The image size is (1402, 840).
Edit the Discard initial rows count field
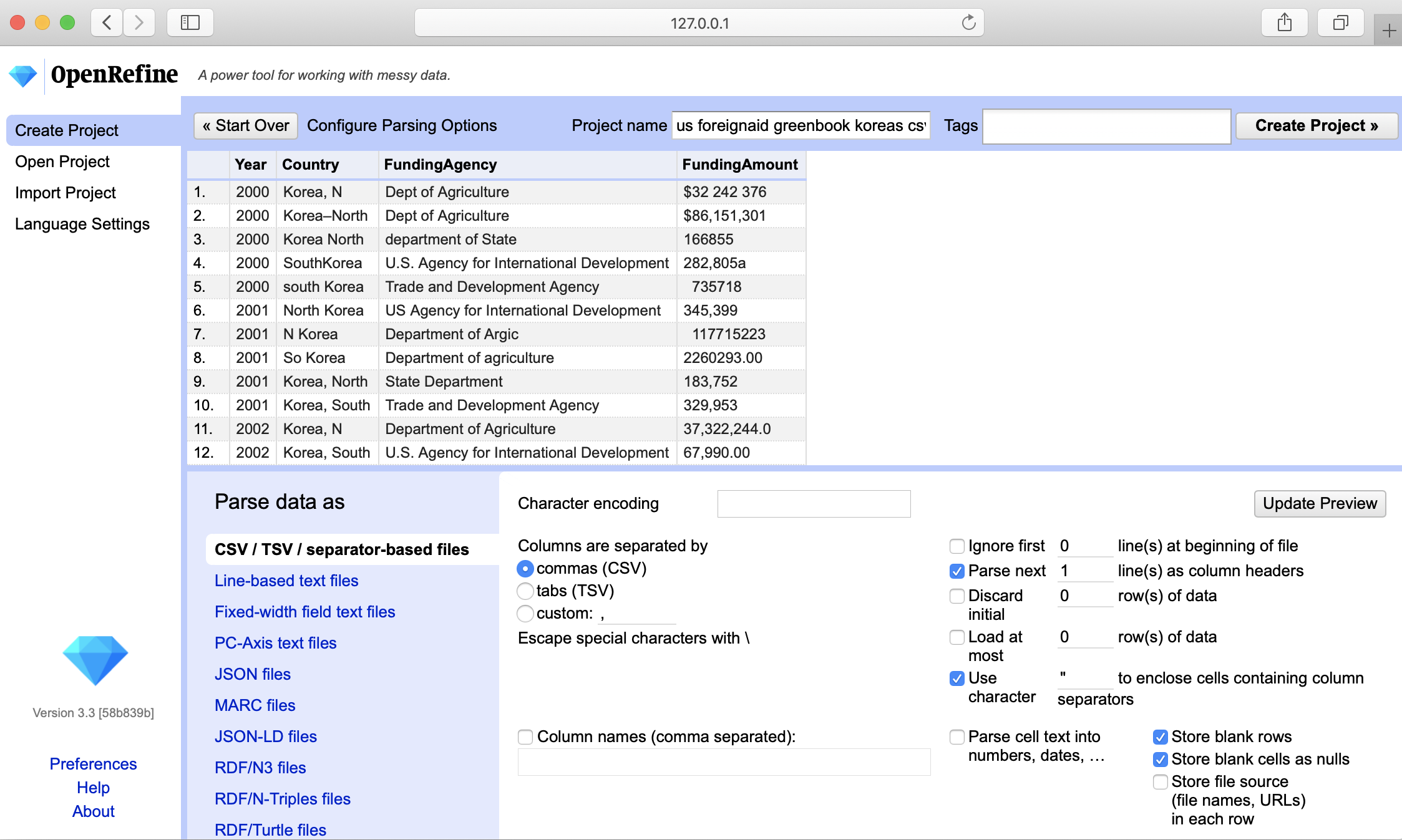[1085, 596]
